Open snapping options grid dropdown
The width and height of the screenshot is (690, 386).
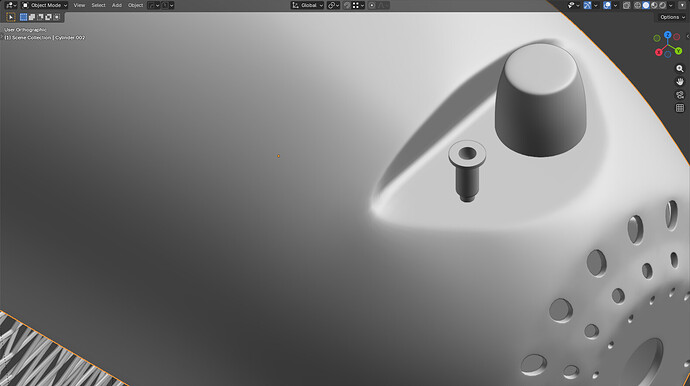tap(358, 5)
